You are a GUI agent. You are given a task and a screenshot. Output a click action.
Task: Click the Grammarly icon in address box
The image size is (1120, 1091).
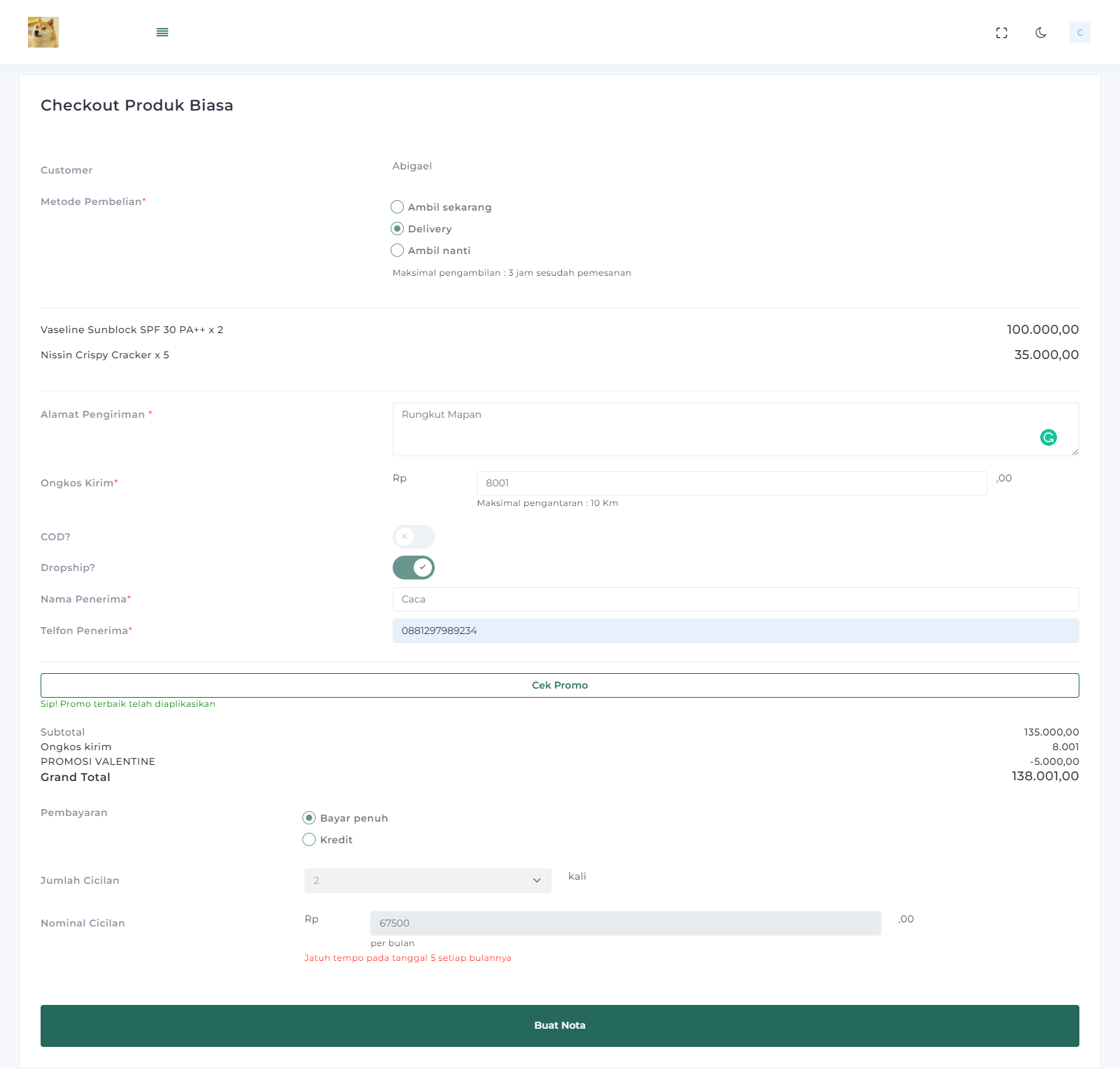click(x=1048, y=437)
